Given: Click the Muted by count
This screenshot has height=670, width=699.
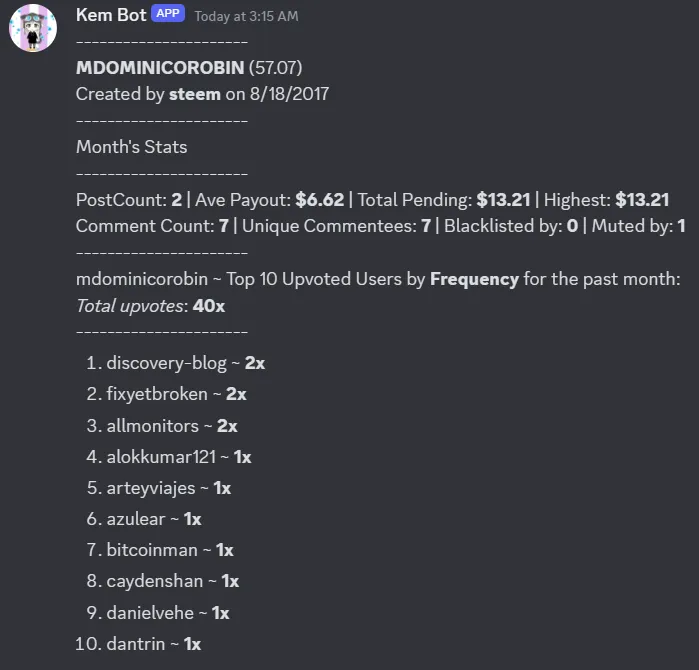Looking at the screenshot, I should coord(681,226).
